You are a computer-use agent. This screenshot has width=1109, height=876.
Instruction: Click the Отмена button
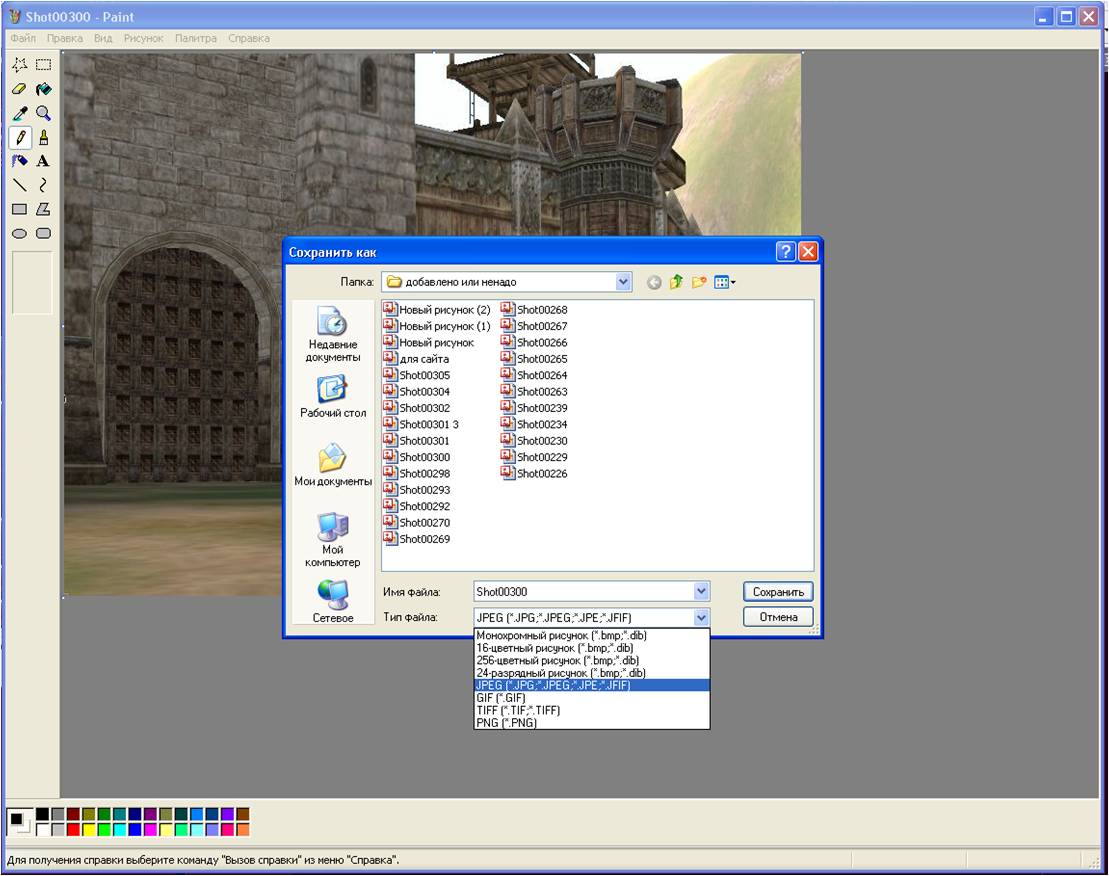778,617
